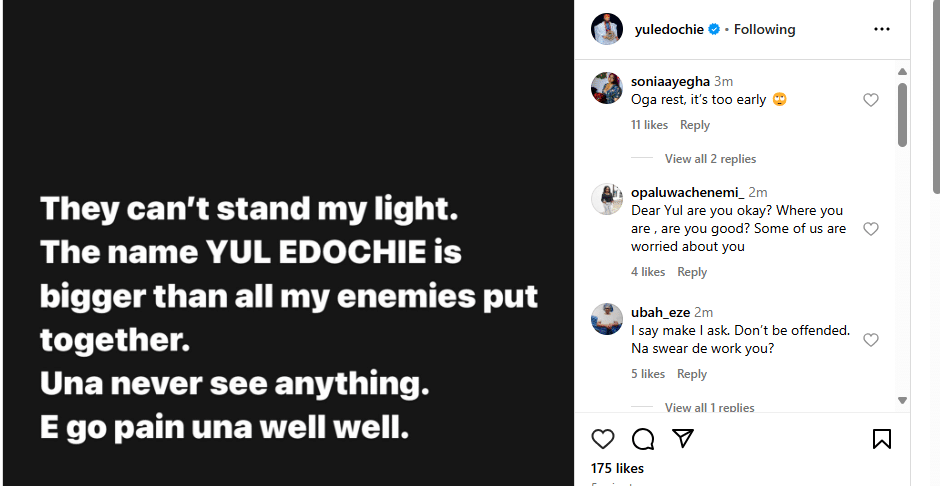Share post via paper plane icon
Viewport: 940px width, 486px height.
point(683,439)
